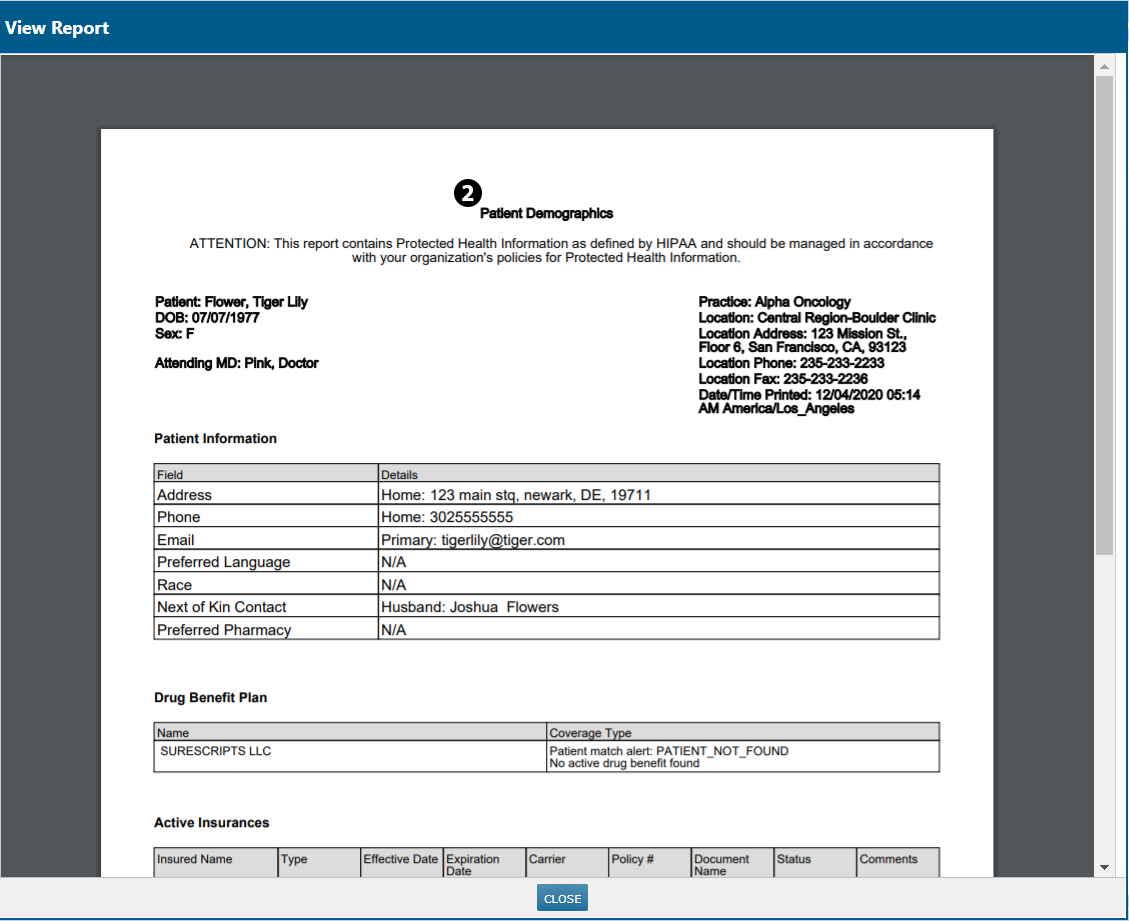Click the Attending MD: Pink, Doctor line
Image resolution: width=1129 pixels, height=921 pixels.
[x=236, y=363]
